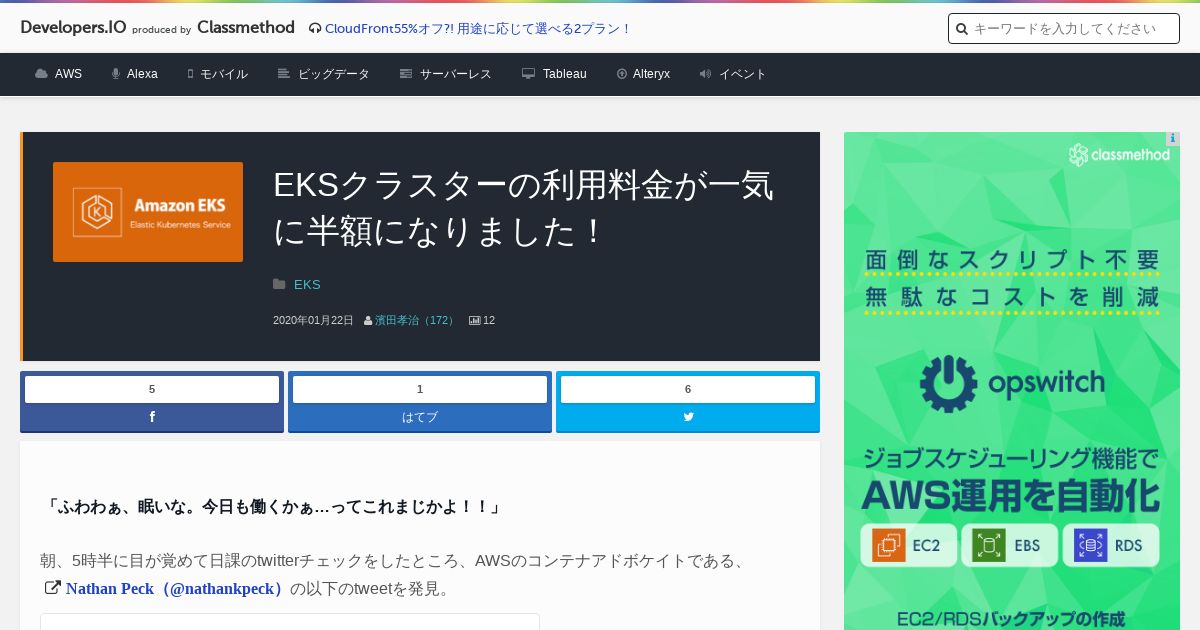This screenshot has height=630, width=1200.
Task: Open the Alexa menu item
Action: (142, 74)
